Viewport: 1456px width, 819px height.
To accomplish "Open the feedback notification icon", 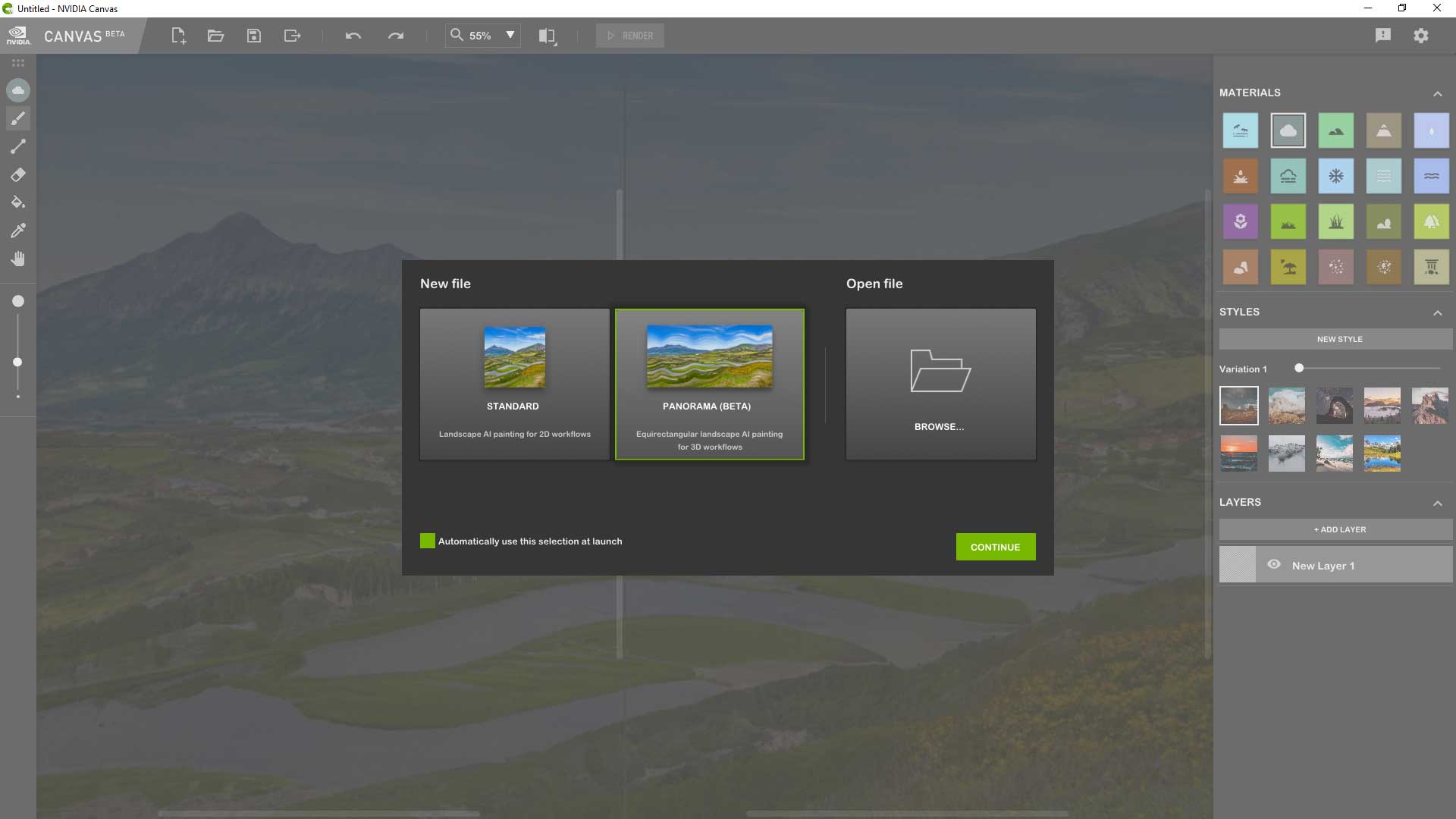I will click(x=1383, y=36).
